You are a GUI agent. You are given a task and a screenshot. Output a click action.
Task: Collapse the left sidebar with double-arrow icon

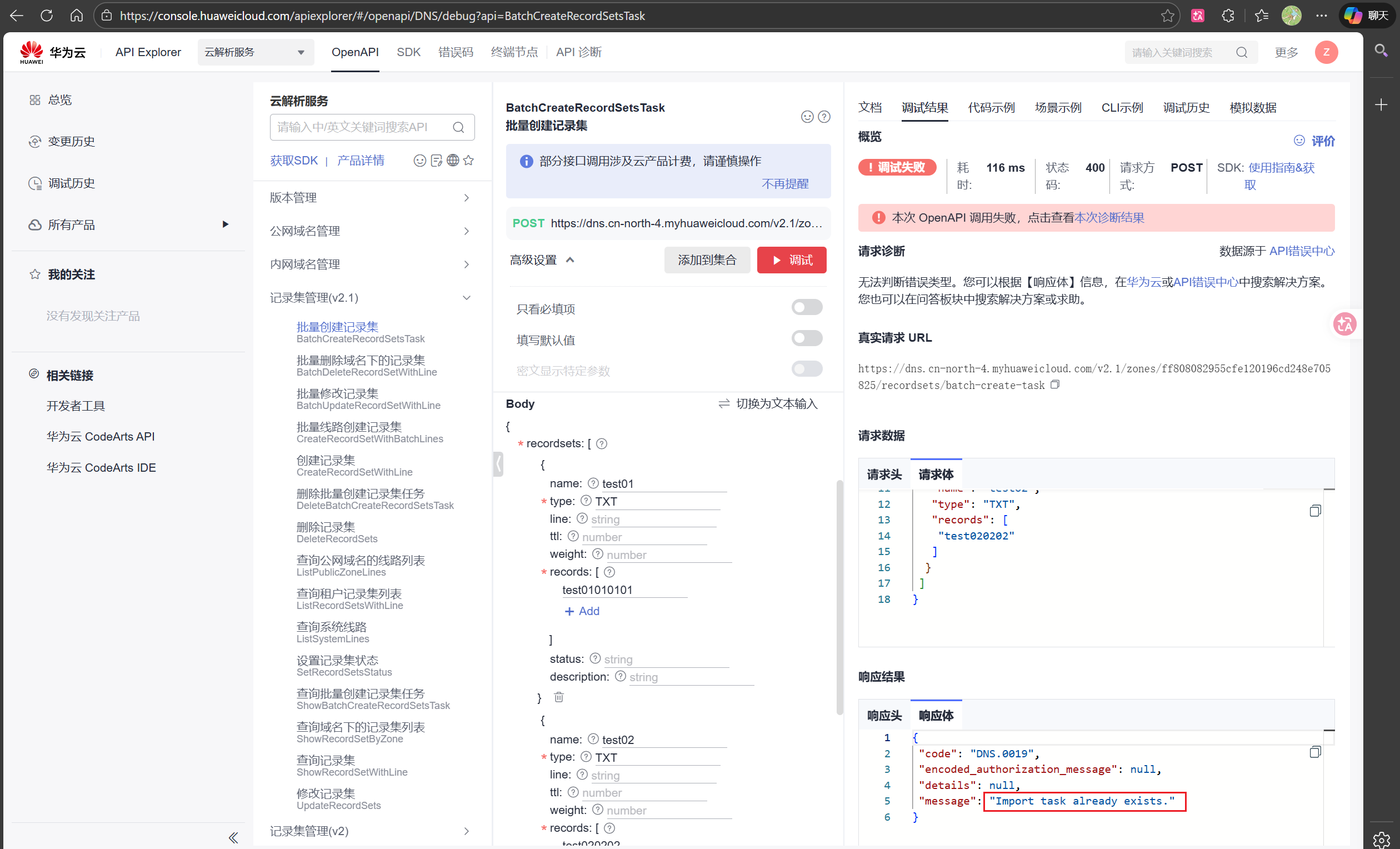pos(233,837)
